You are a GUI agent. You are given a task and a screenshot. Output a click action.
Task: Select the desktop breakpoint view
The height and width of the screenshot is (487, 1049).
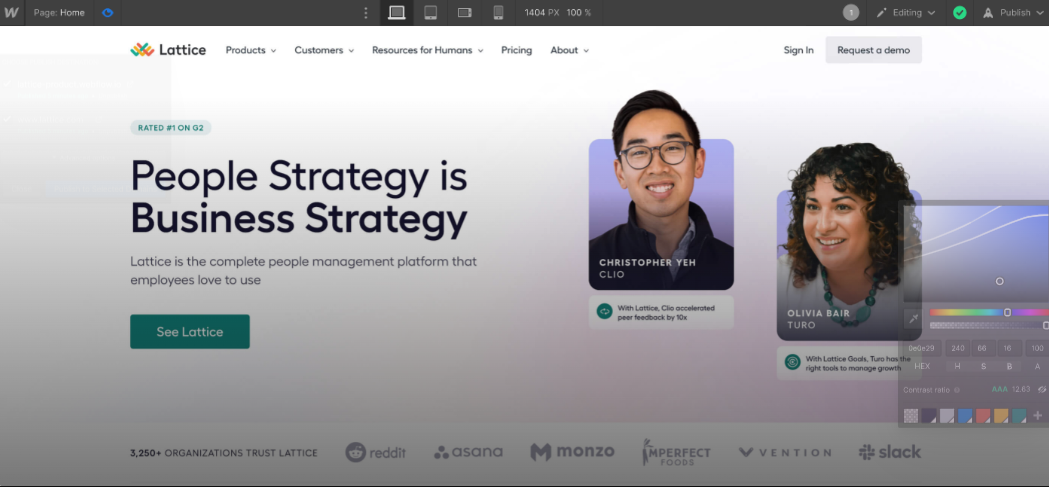pyautogui.click(x=397, y=13)
